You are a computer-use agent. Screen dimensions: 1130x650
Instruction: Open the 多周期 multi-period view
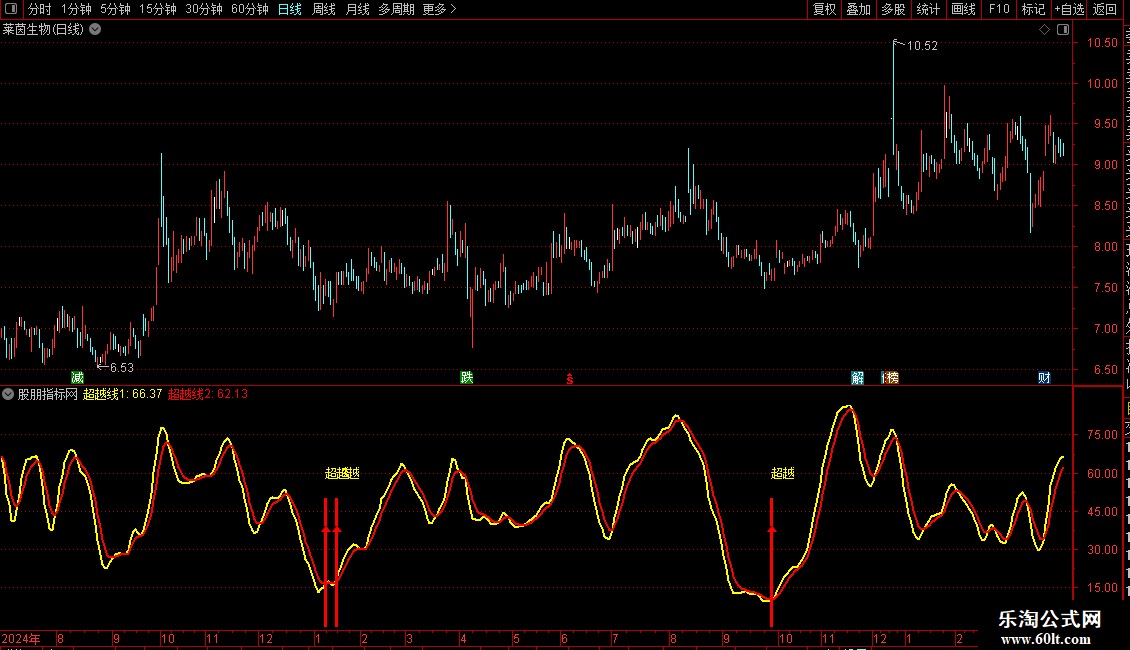coord(396,9)
